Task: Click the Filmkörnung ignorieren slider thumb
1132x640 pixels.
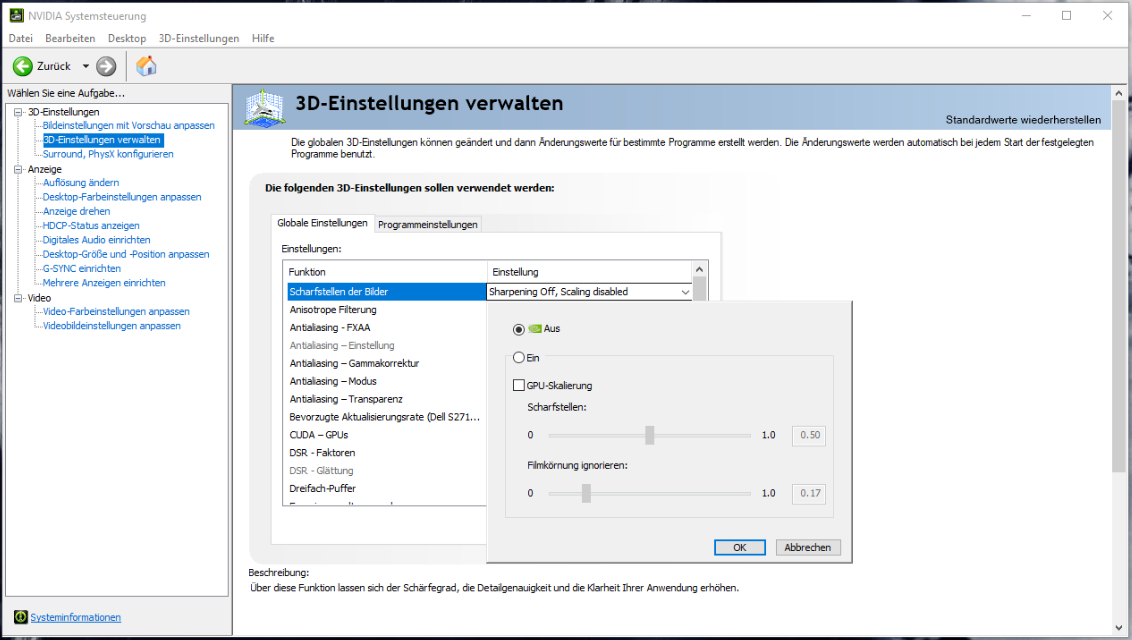Action: (586, 494)
